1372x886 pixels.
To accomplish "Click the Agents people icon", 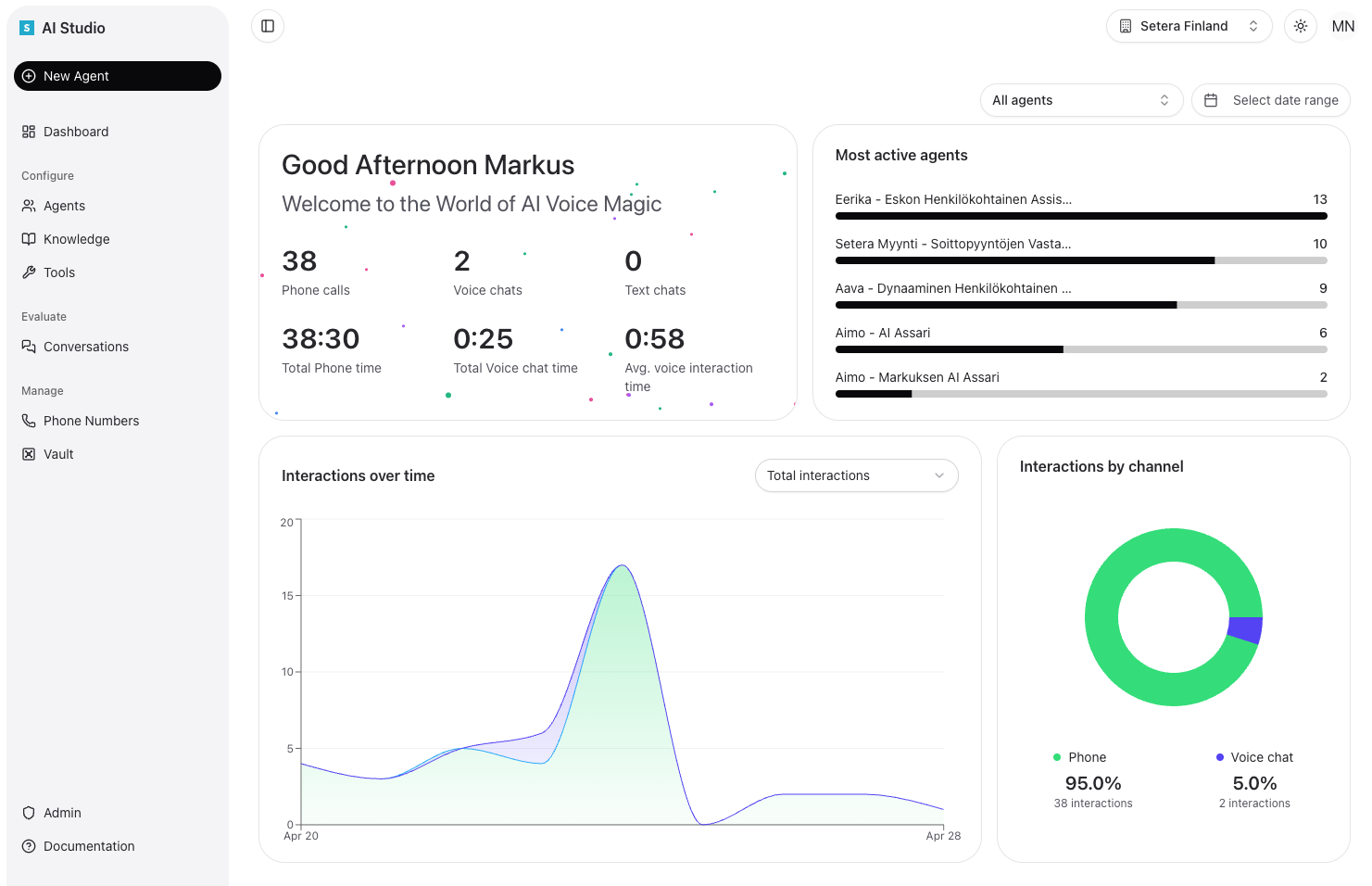I will pos(29,206).
